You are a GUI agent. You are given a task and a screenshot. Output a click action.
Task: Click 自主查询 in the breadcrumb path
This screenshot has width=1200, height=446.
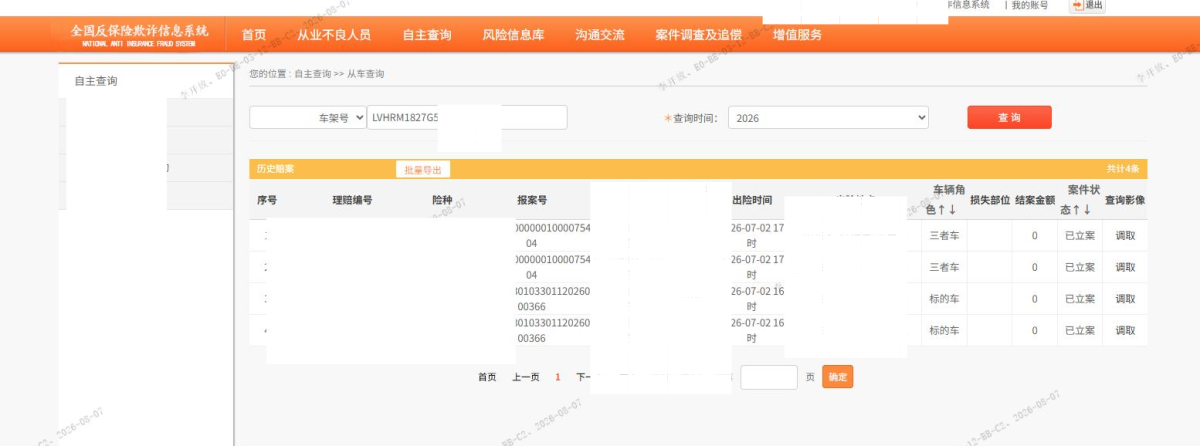point(313,74)
